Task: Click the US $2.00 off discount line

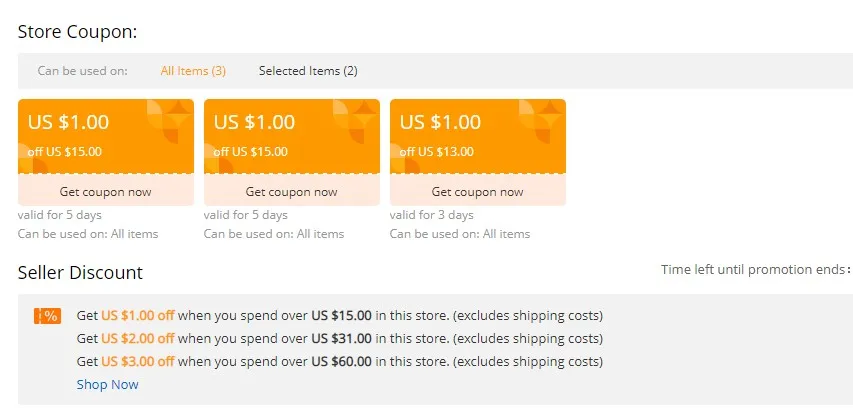Action: point(339,339)
